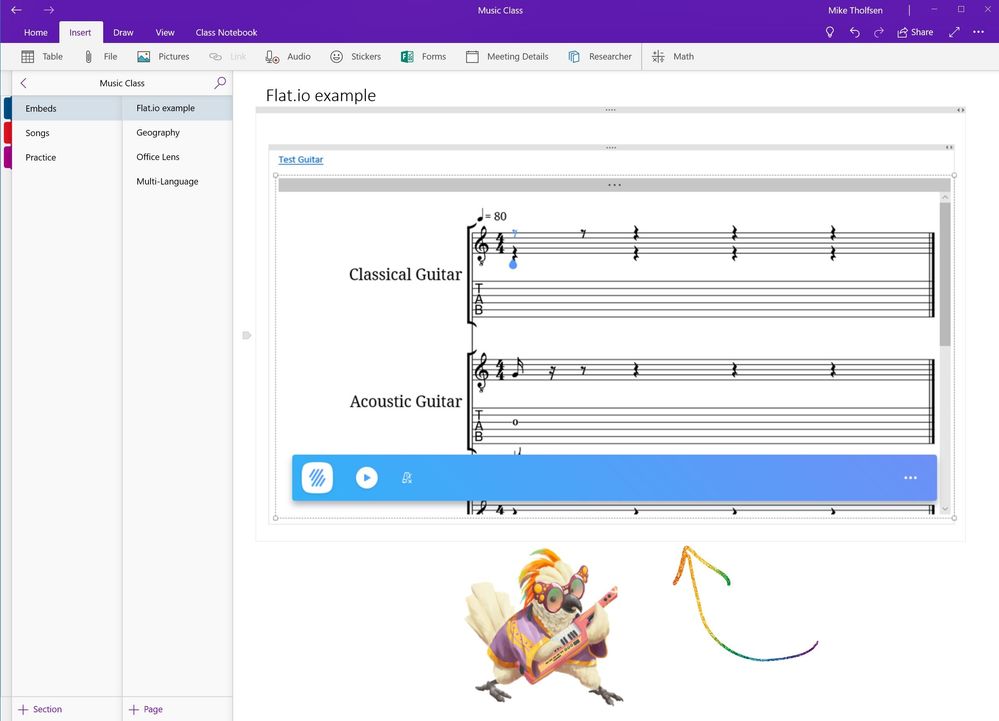Select the blue note on the Classical Guitar staff
The image size is (999, 721).
513,264
